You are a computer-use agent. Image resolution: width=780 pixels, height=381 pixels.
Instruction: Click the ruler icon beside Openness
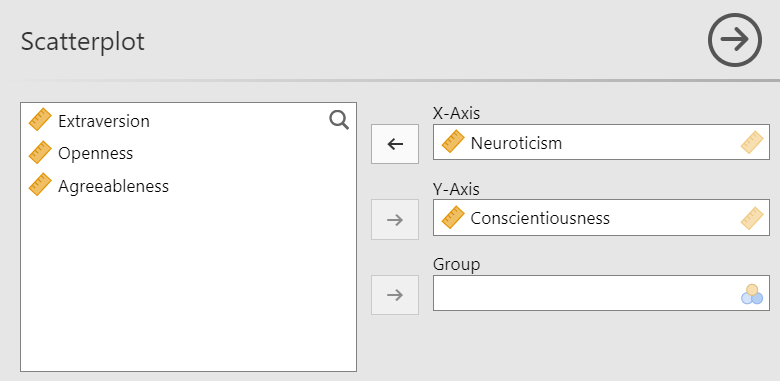click(40, 152)
